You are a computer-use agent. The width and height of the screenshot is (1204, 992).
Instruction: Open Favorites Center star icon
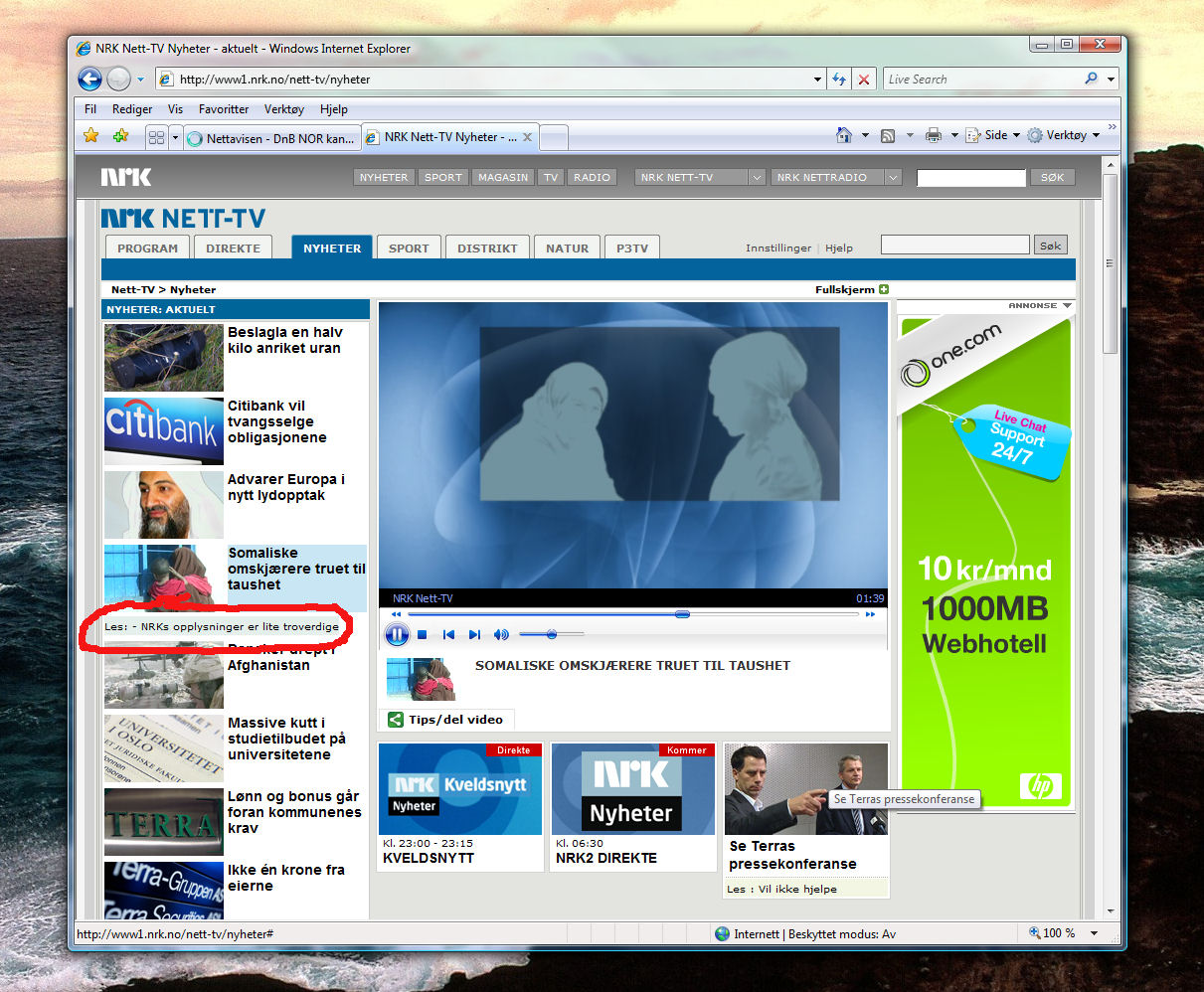[x=91, y=136]
